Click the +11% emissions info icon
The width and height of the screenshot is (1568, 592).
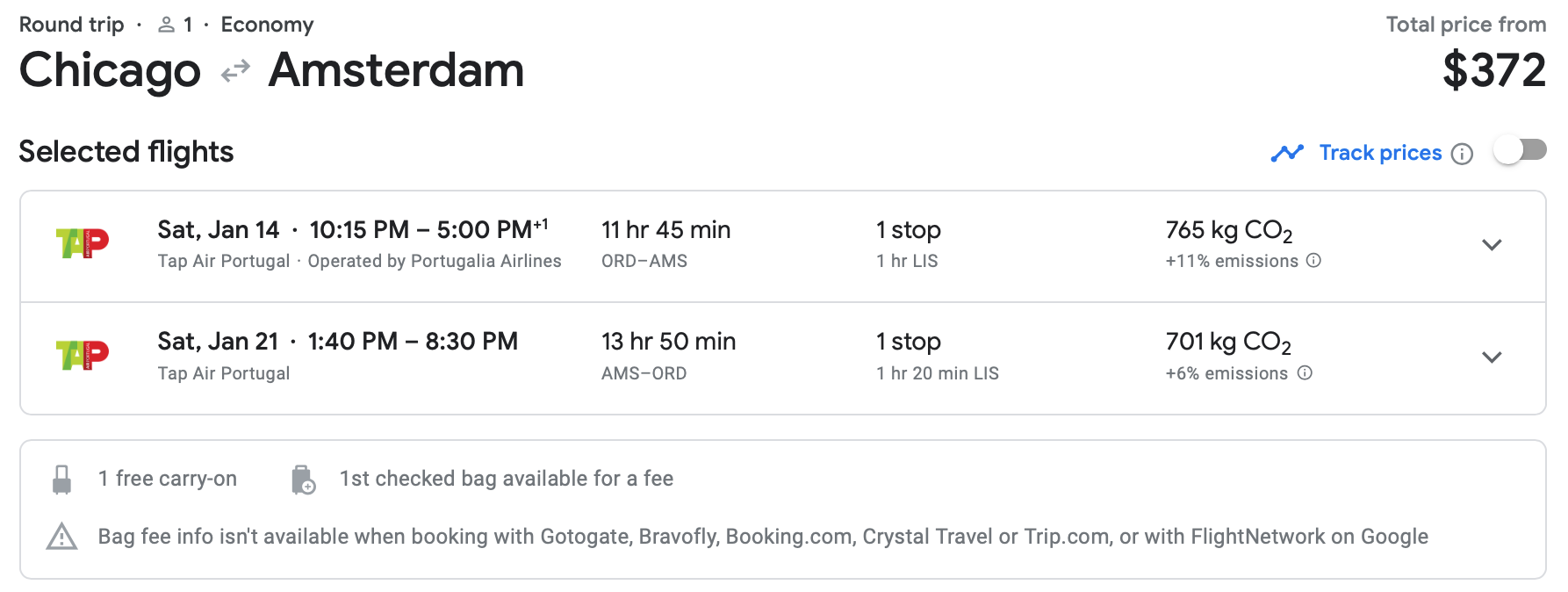click(1313, 261)
